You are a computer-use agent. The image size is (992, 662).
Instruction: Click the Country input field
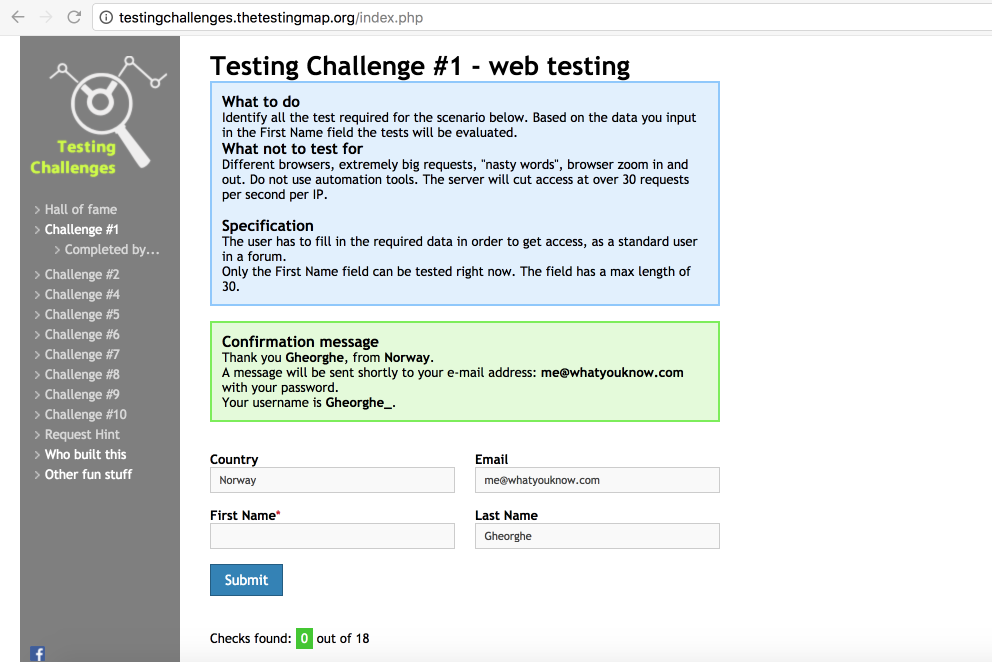pyautogui.click(x=332, y=480)
